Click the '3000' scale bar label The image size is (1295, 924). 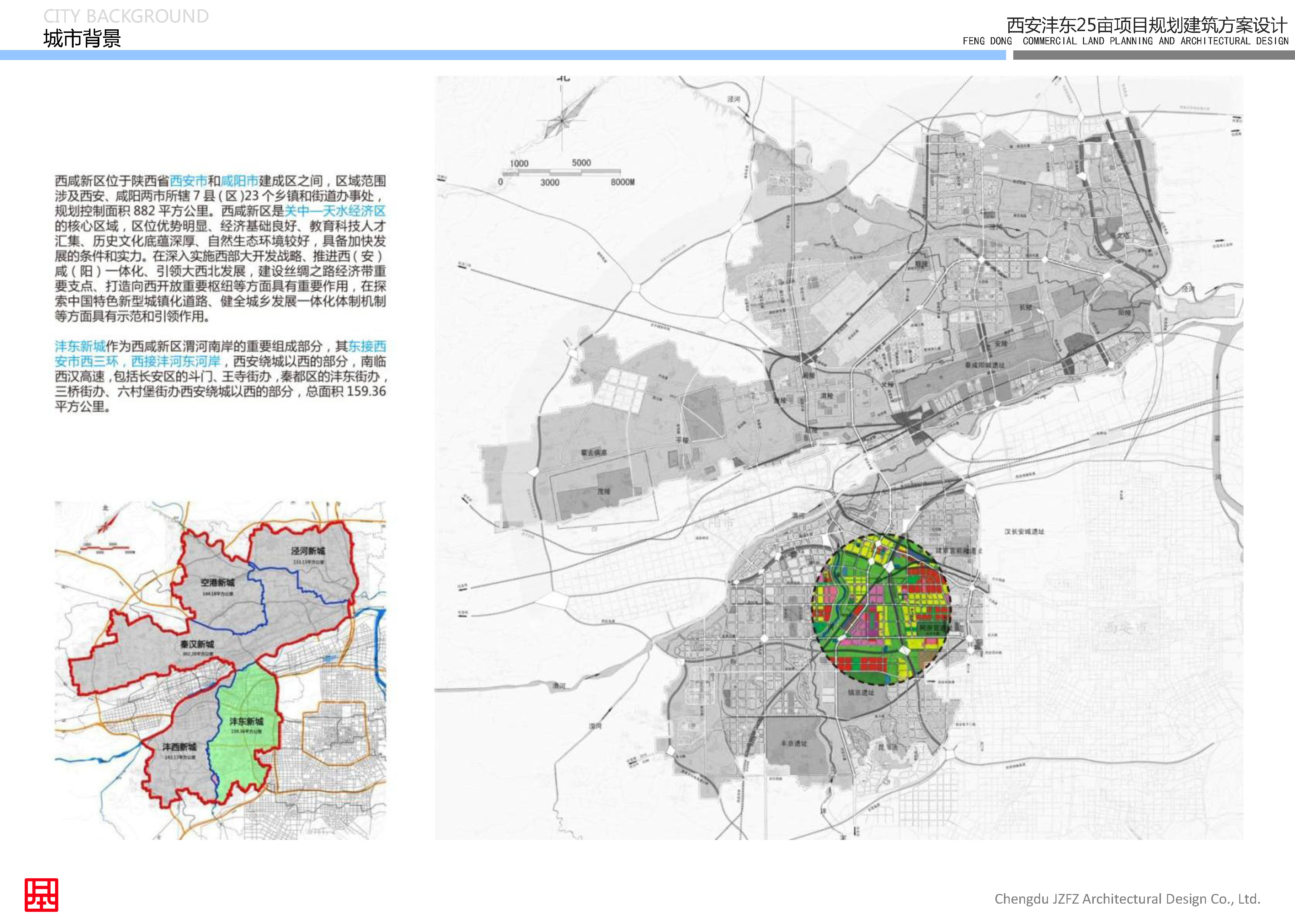tap(550, 182)
